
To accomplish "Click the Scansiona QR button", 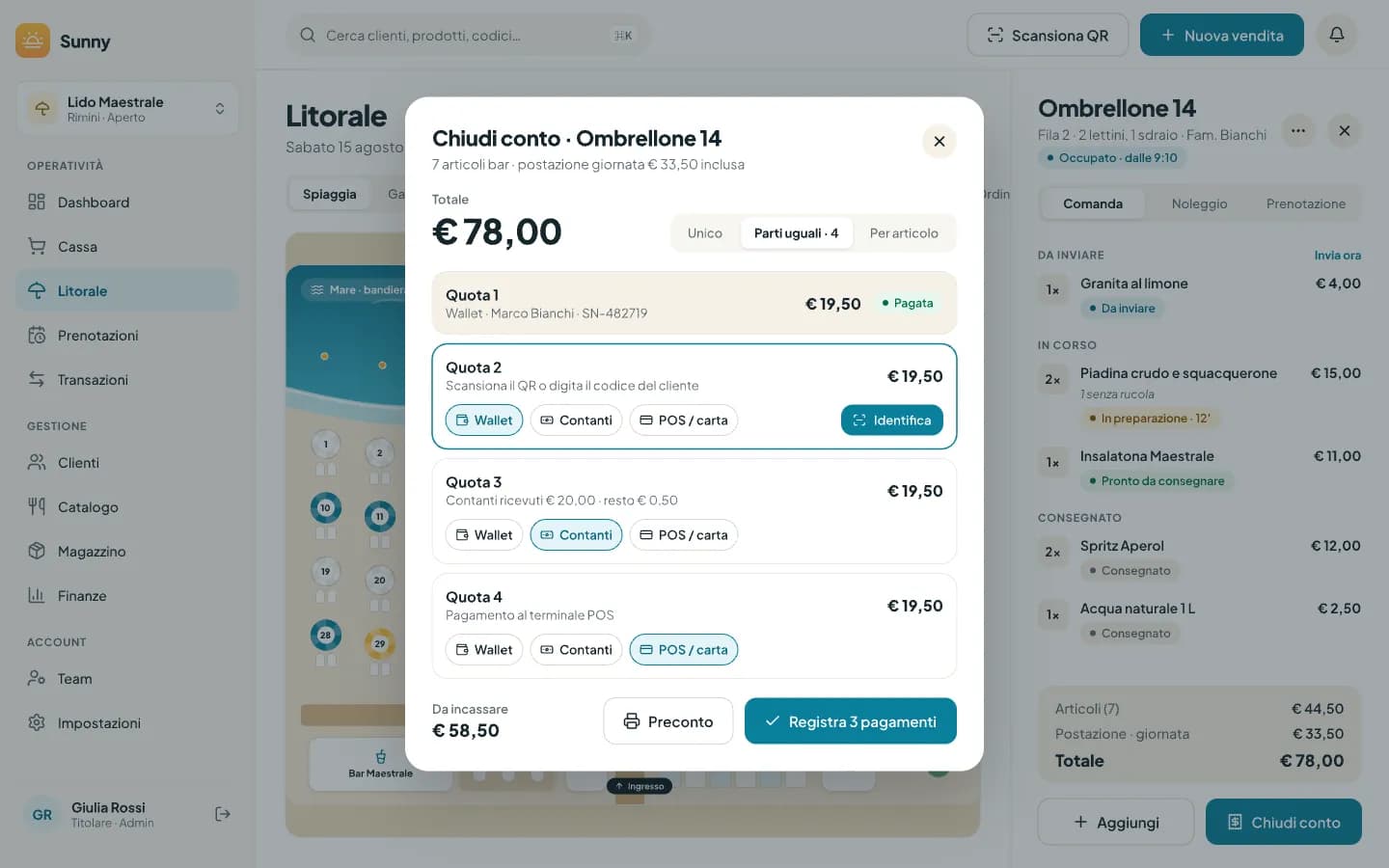I will coord(1048,35).
